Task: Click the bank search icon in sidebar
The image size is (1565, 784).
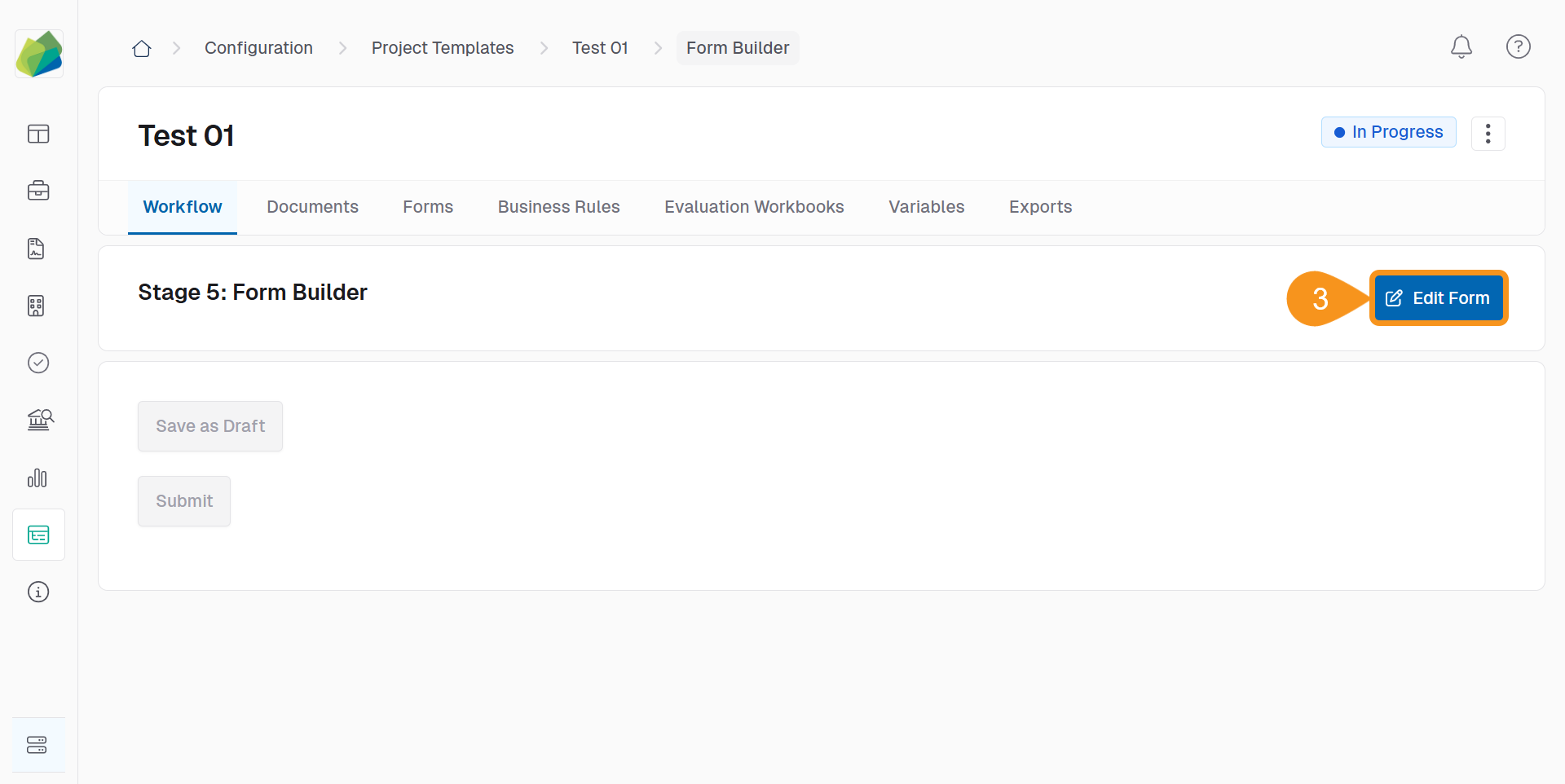Action: tap(39, 420)
